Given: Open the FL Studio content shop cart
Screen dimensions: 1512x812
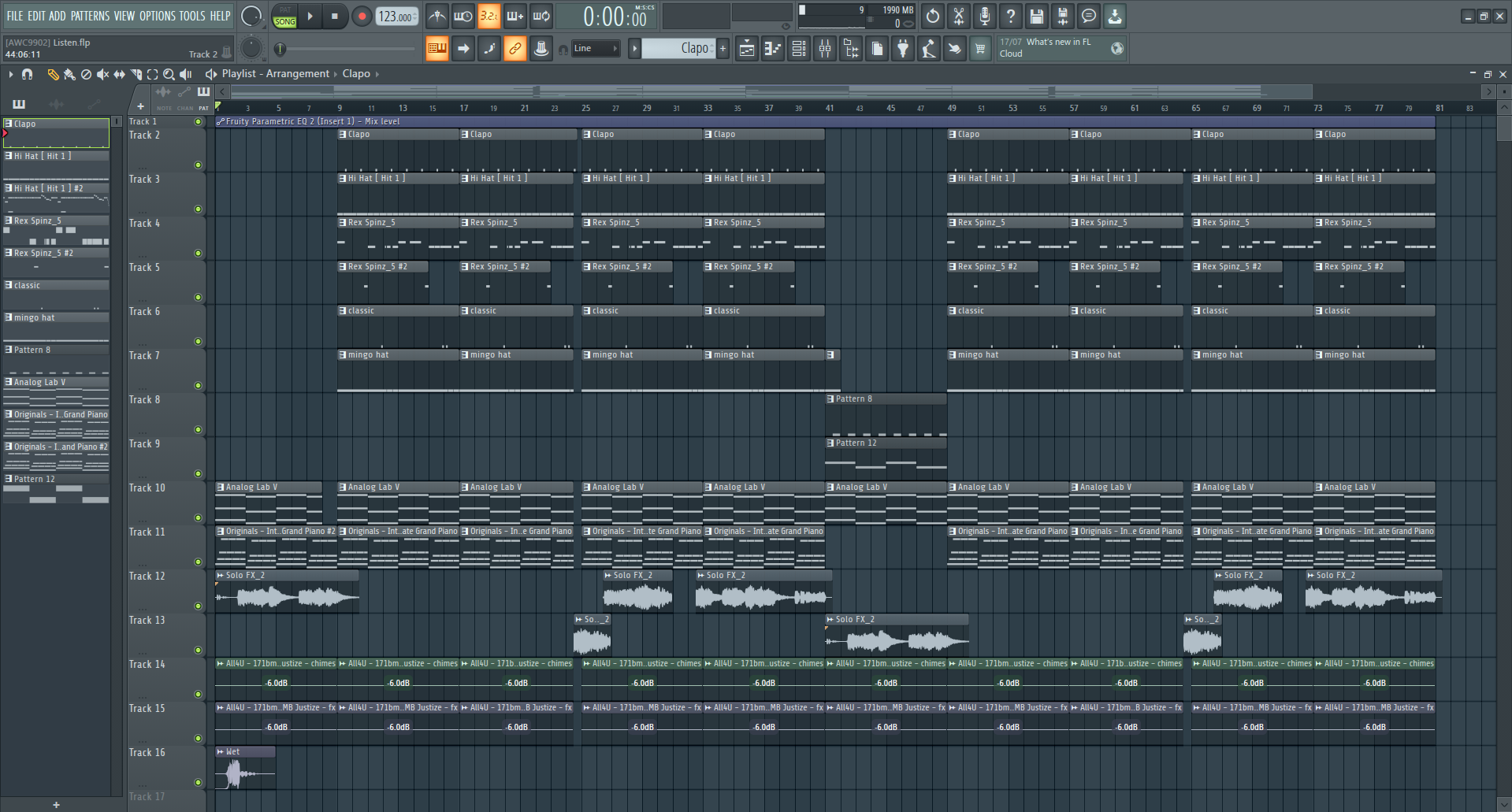Looking at the screenshot, I should (x=980, y=49).
